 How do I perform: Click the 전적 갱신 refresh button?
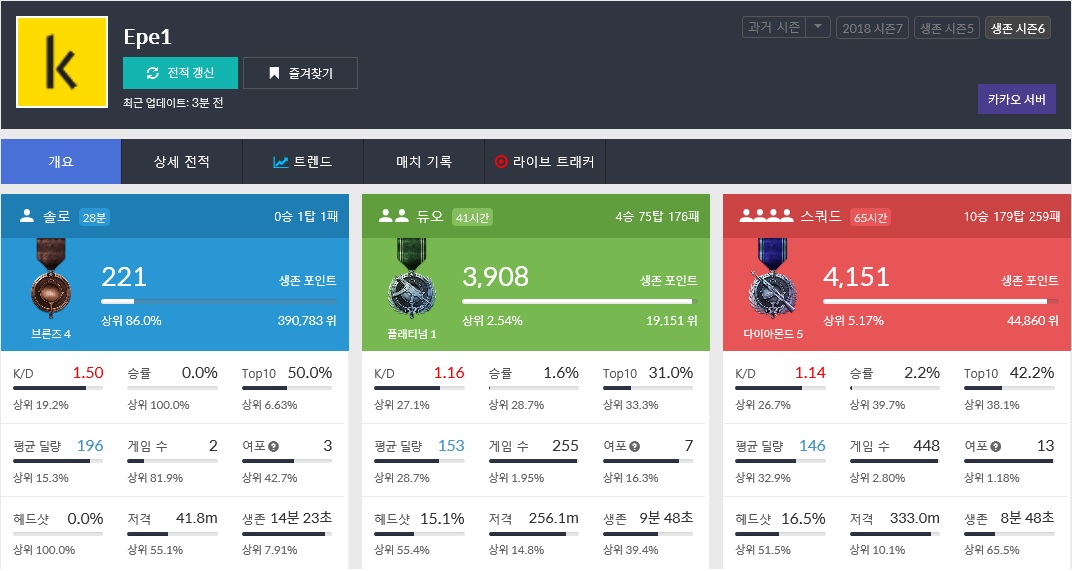coord(180,73)
